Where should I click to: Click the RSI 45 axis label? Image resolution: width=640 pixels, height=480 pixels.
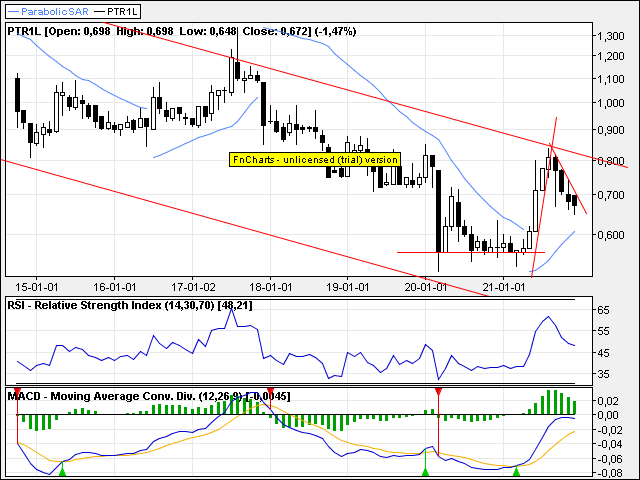(603, 353)
